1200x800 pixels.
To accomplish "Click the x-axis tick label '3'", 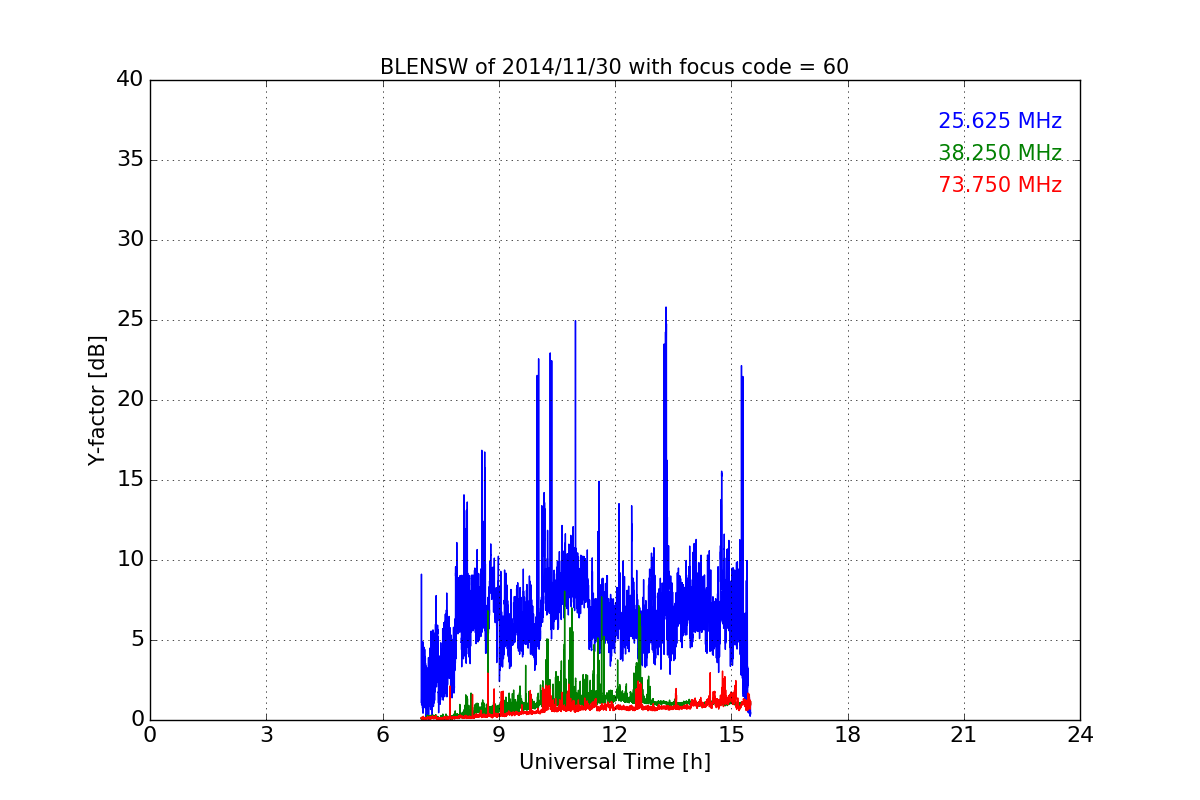I will 266,735.
